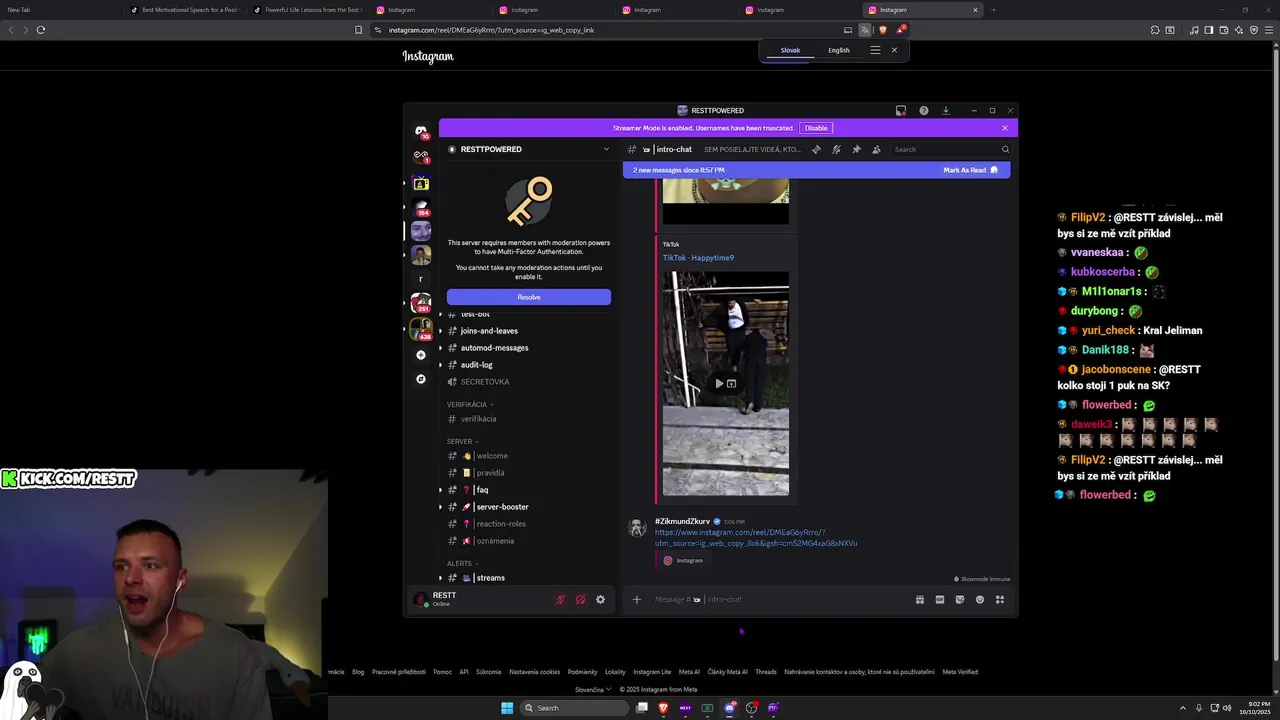The height and width of the screenshot is (720, 1280).
Task: Open Discord inbox icon in title bar
Action: click(900, 110)
